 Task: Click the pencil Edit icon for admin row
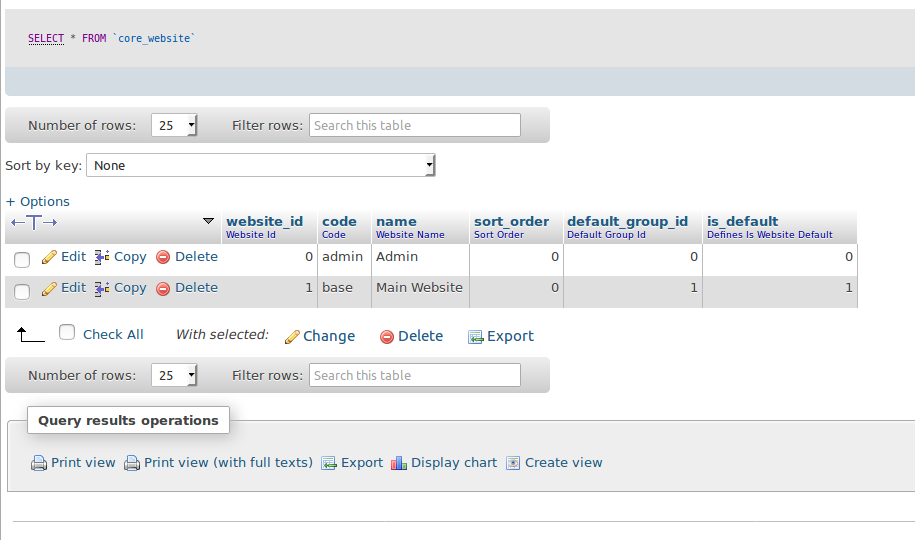(49, 257)
